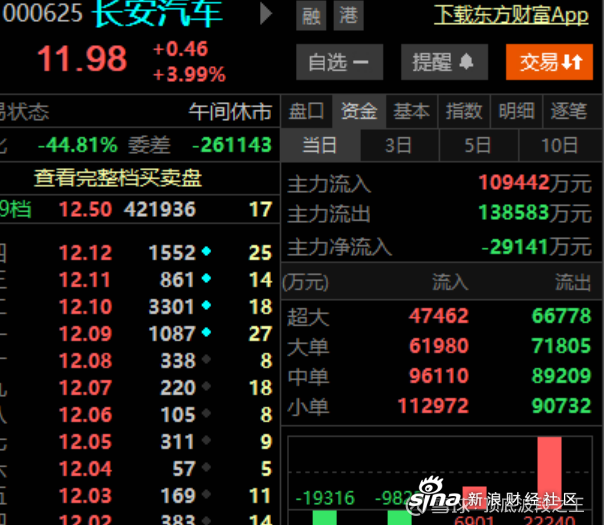The image size is (604, 525).
Task: Click 主力净流入 value -29141万元
Action: tap(537, 247)
